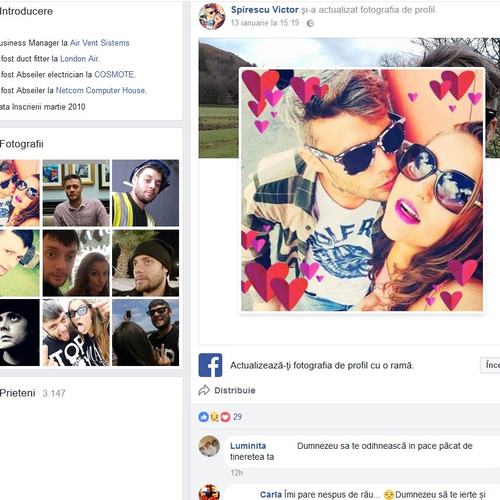Click the blue Facebook logo icon
Screen dimensions: 500x500
(210, 365)
